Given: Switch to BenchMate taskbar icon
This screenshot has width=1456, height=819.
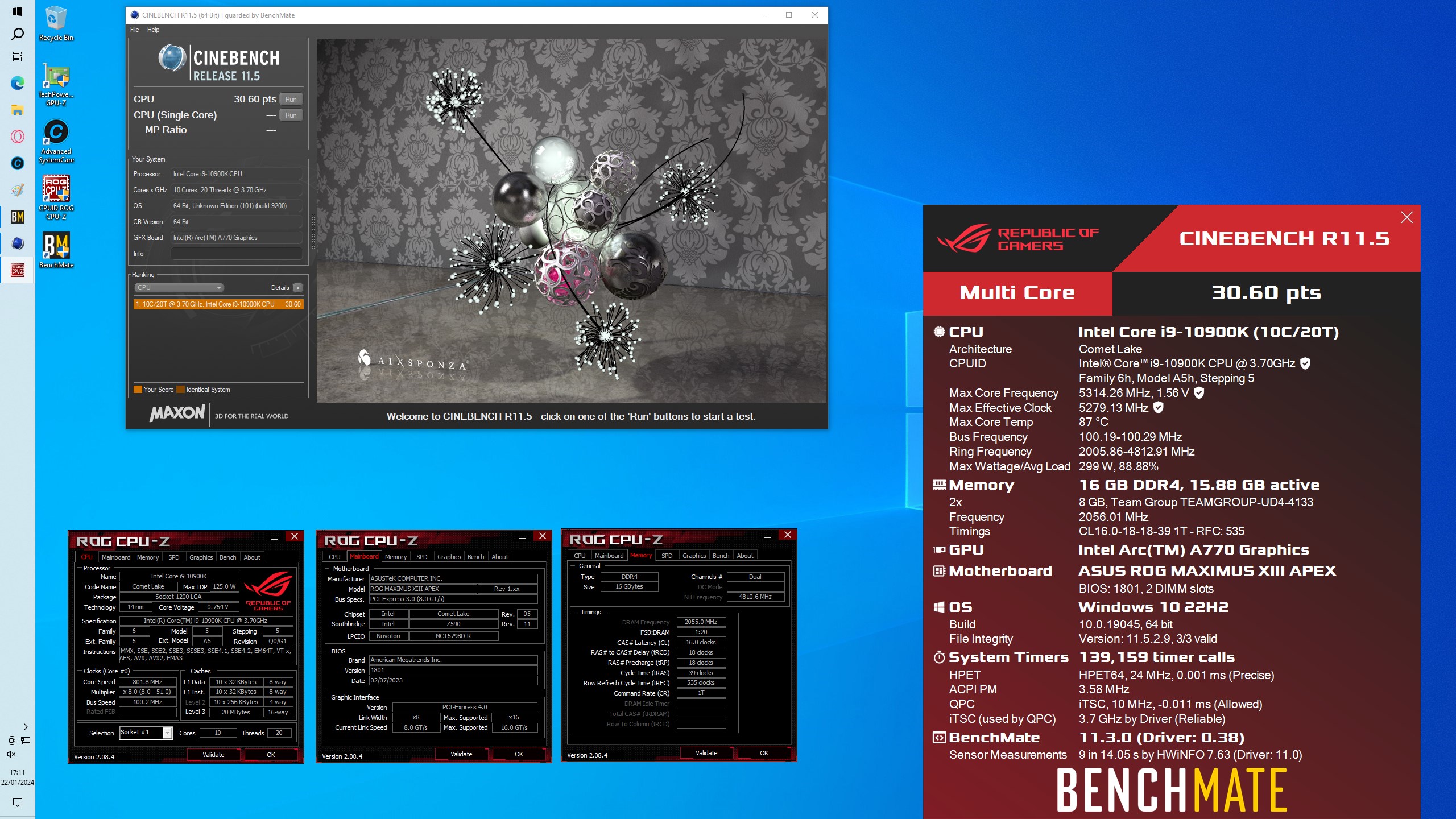Looking at the screenshot, I should point(17,217).
